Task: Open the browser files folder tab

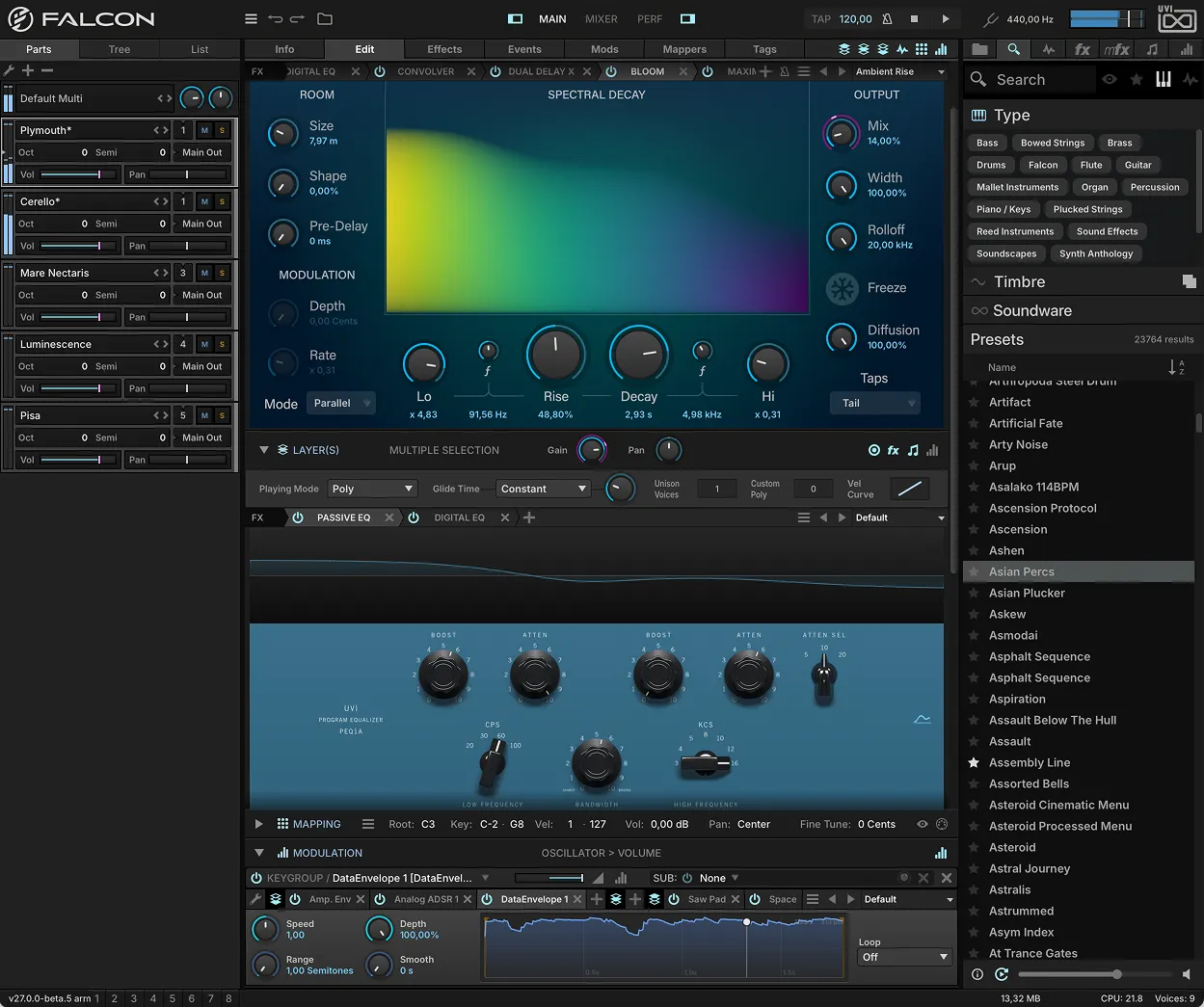Action: 980,49
